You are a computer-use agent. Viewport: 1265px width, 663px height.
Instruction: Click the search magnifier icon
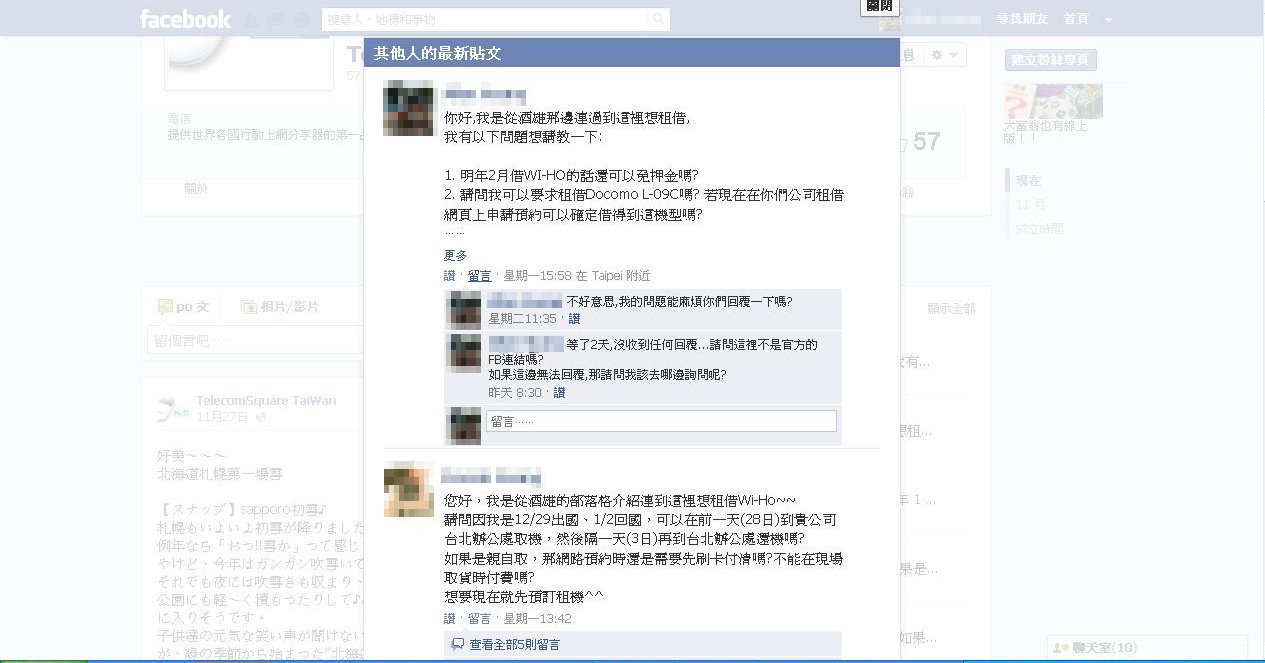(658, 19)
